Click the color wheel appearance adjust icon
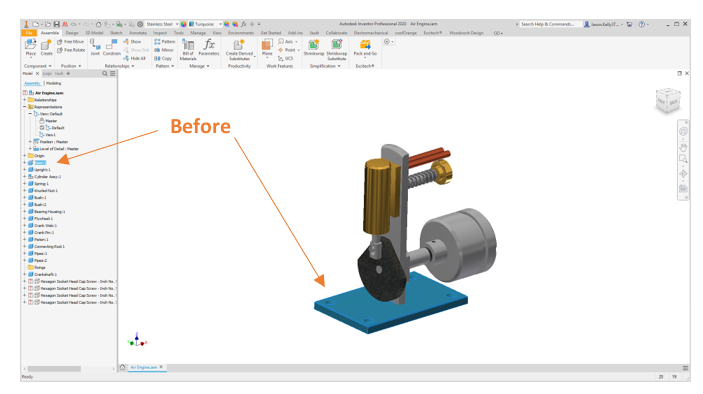 pyautogui.click(x=227, y=24)
